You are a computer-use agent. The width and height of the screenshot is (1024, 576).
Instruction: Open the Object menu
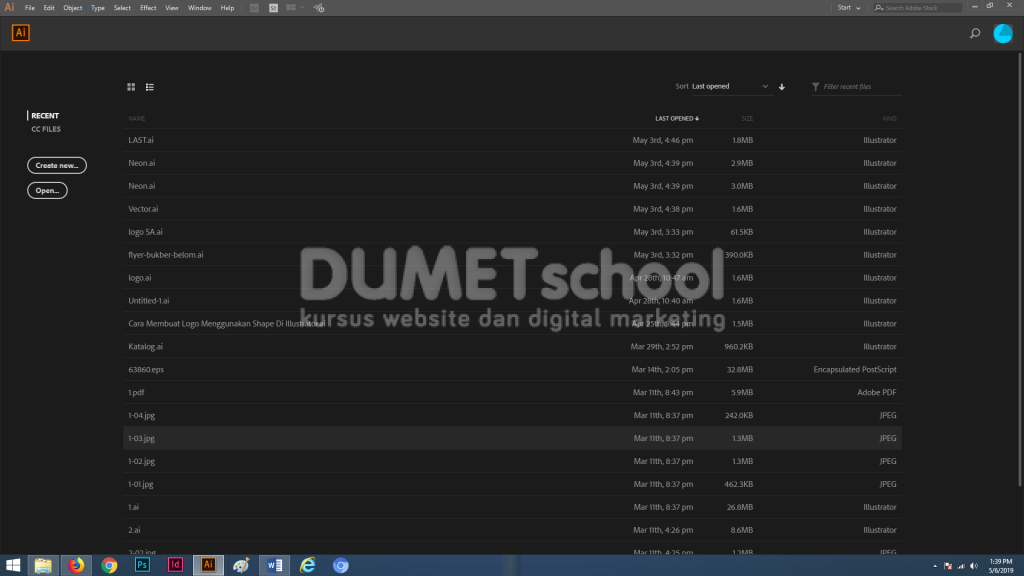(x=72, y=8)
